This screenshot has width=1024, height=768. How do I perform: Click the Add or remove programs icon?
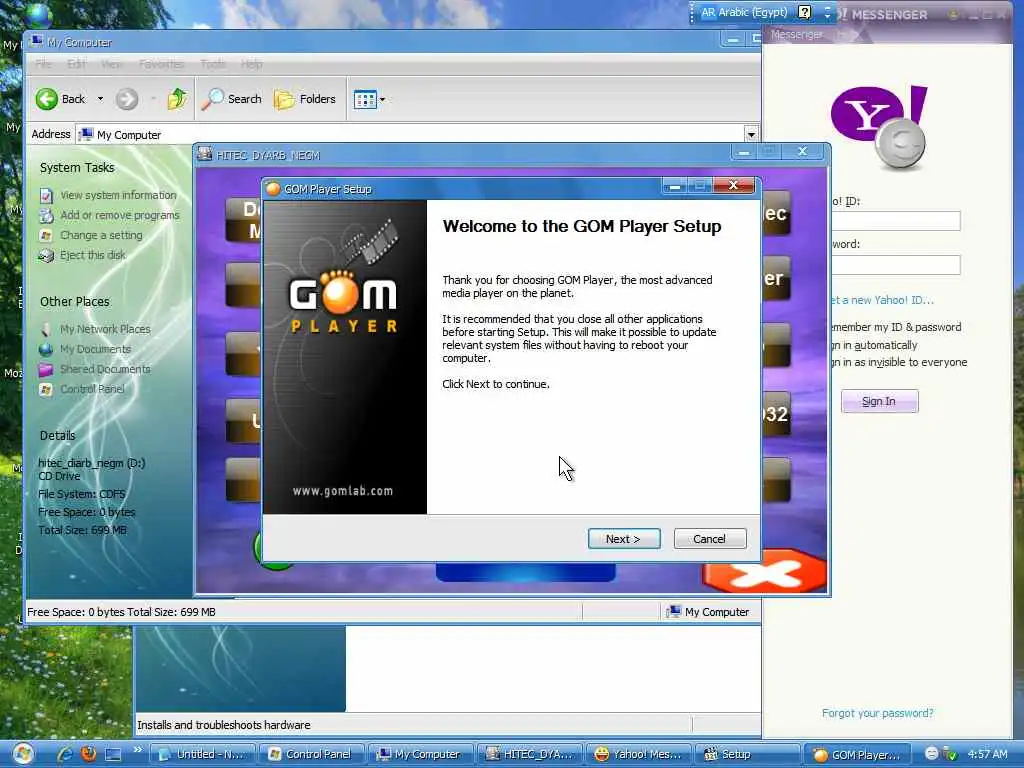tap(46, 215)
